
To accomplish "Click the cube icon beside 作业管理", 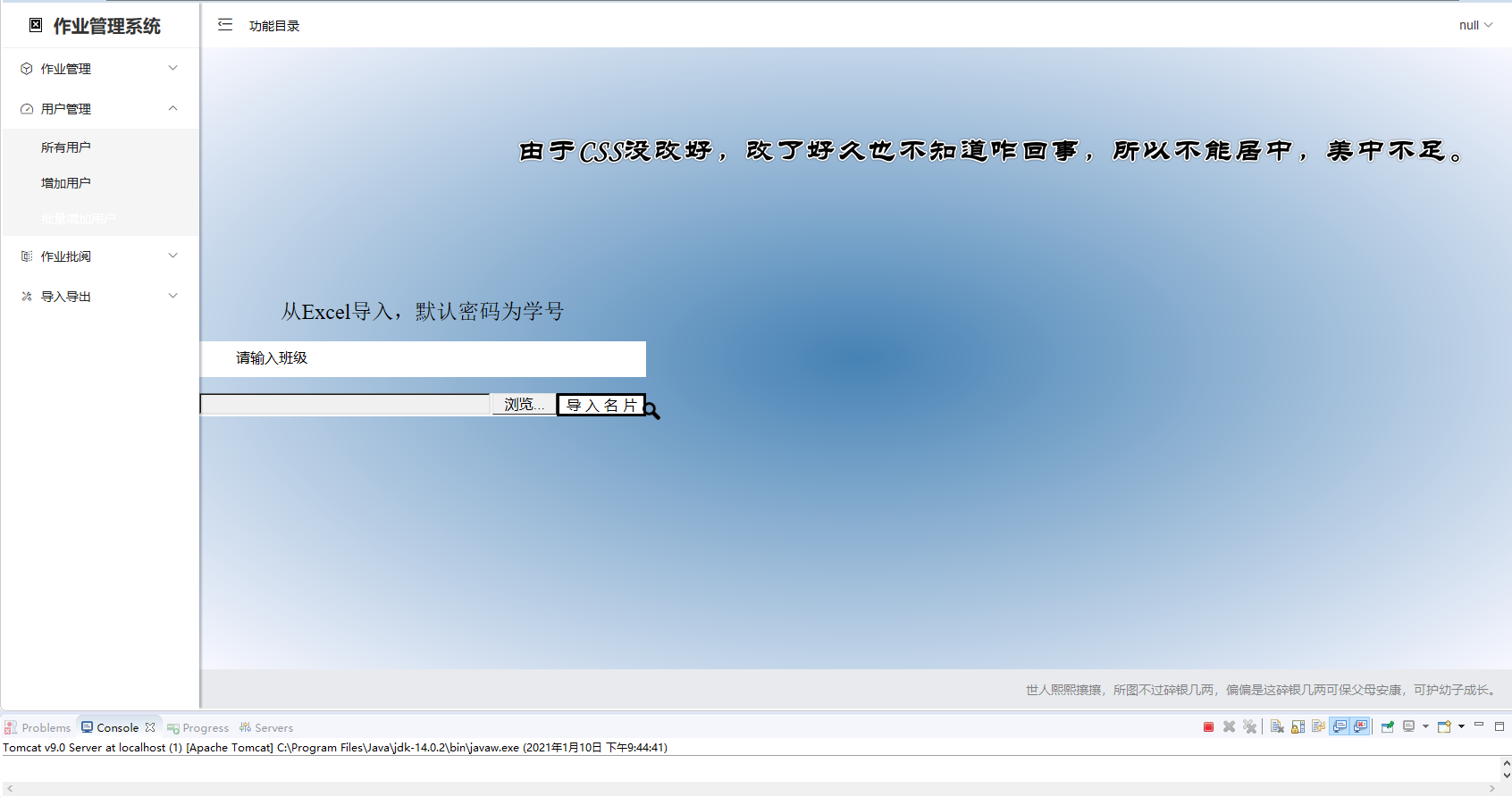I will coord(27,69).
